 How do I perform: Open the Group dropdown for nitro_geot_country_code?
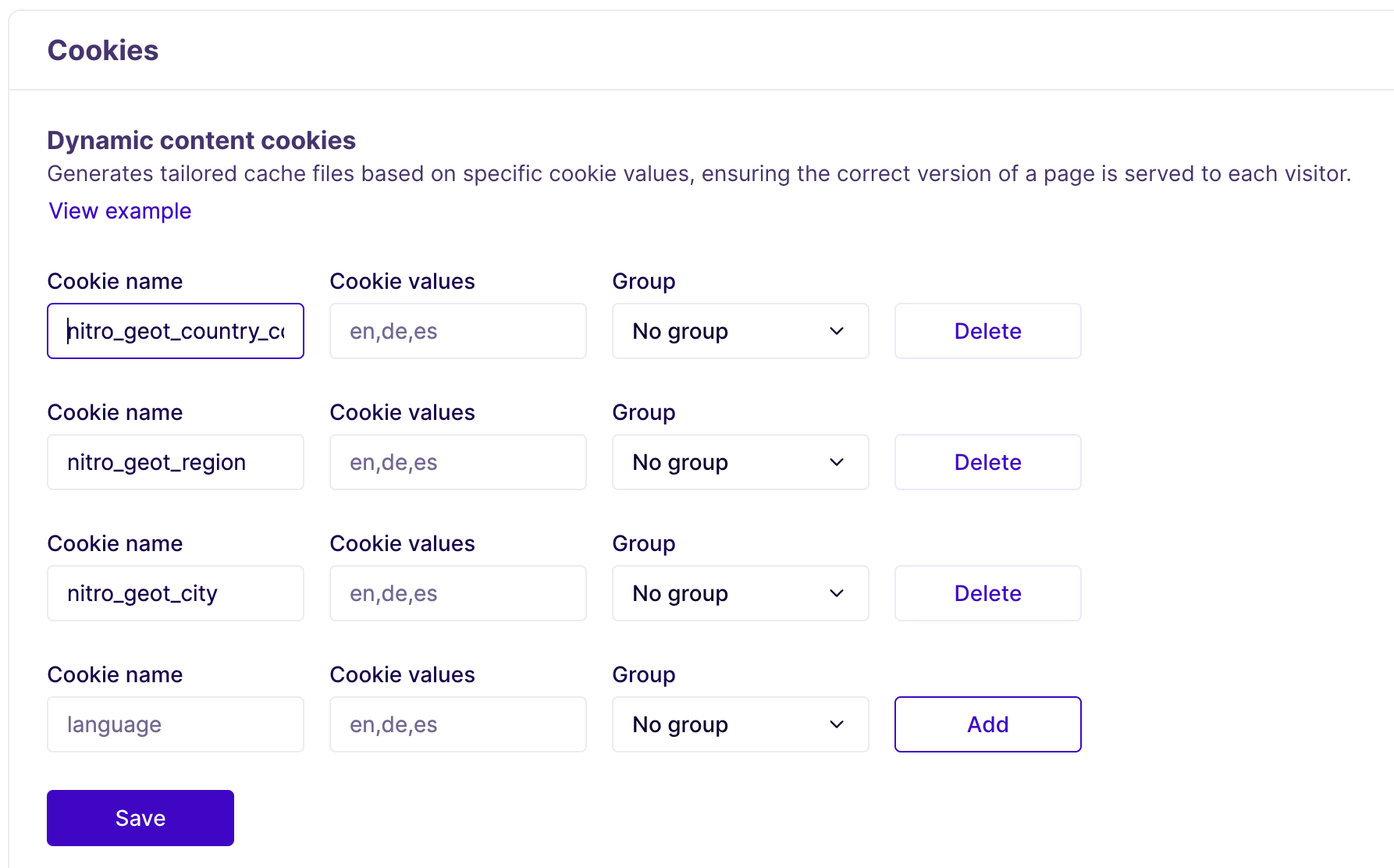click(739, 331)
